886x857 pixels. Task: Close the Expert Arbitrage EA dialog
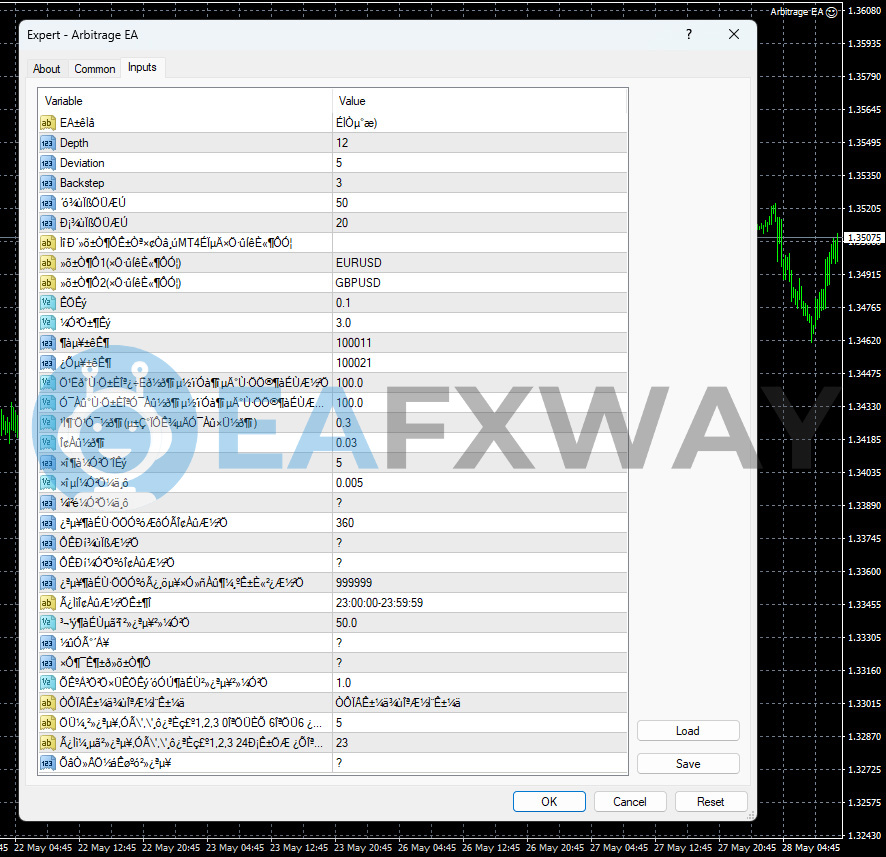733,34
